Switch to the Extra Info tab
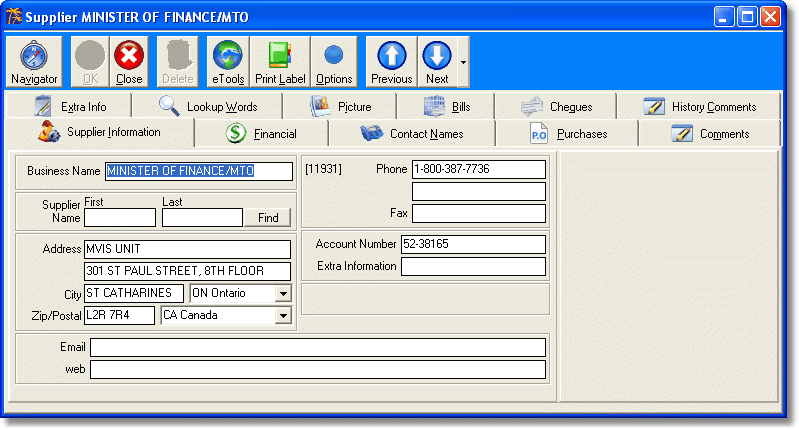Screen dimensions: 799x430 click(x=69, y=106)
